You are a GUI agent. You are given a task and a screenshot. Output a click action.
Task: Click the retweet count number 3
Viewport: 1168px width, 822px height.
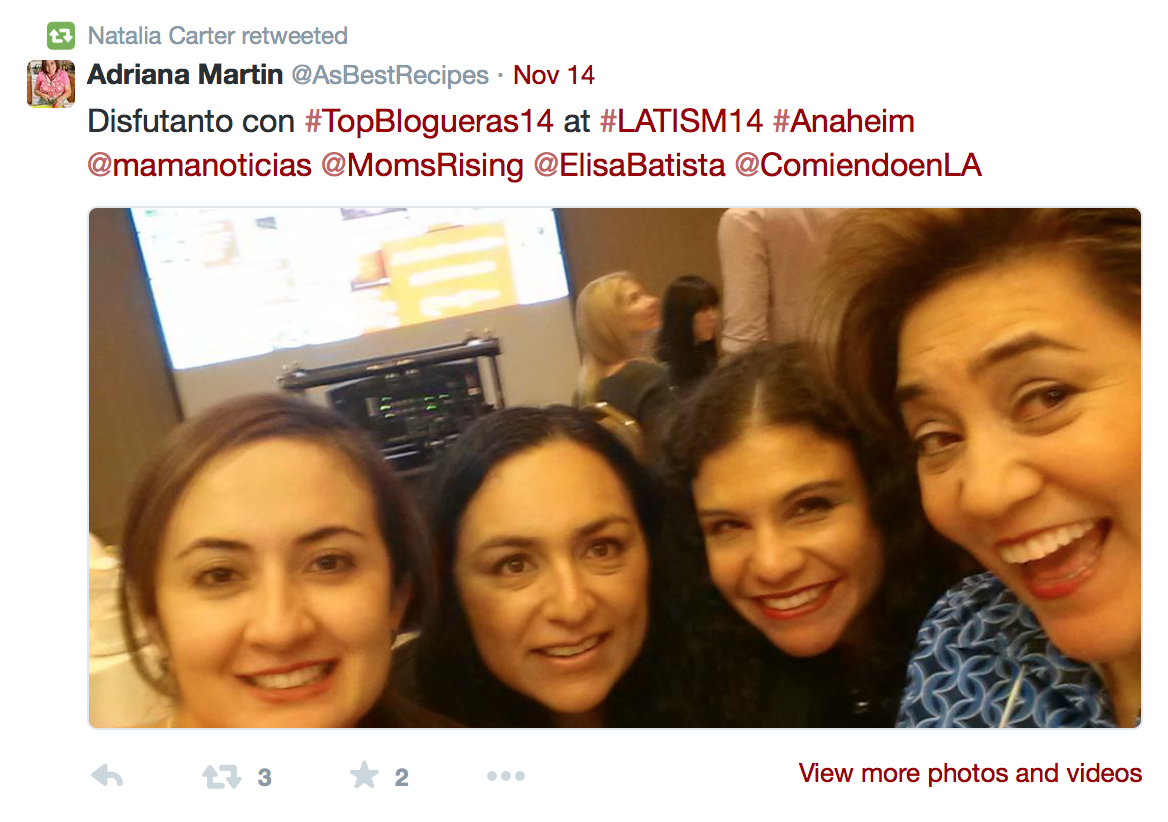click(264, 777)
